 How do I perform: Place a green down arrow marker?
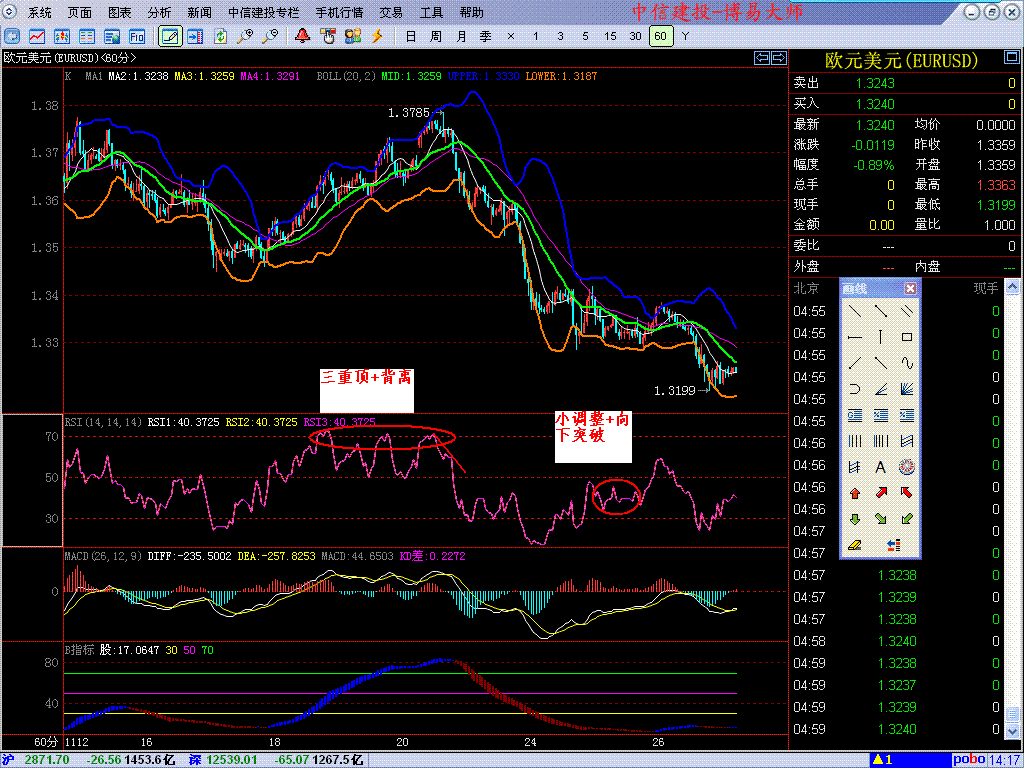[855, 519]
